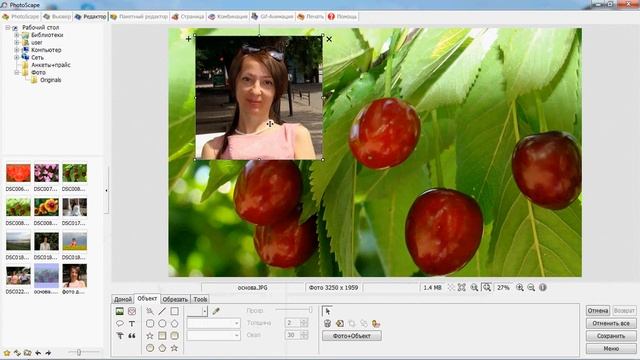This screenshot has height=360, width=640.
Task: Click the zoom in magnifier icon
Action: point(520,287)
